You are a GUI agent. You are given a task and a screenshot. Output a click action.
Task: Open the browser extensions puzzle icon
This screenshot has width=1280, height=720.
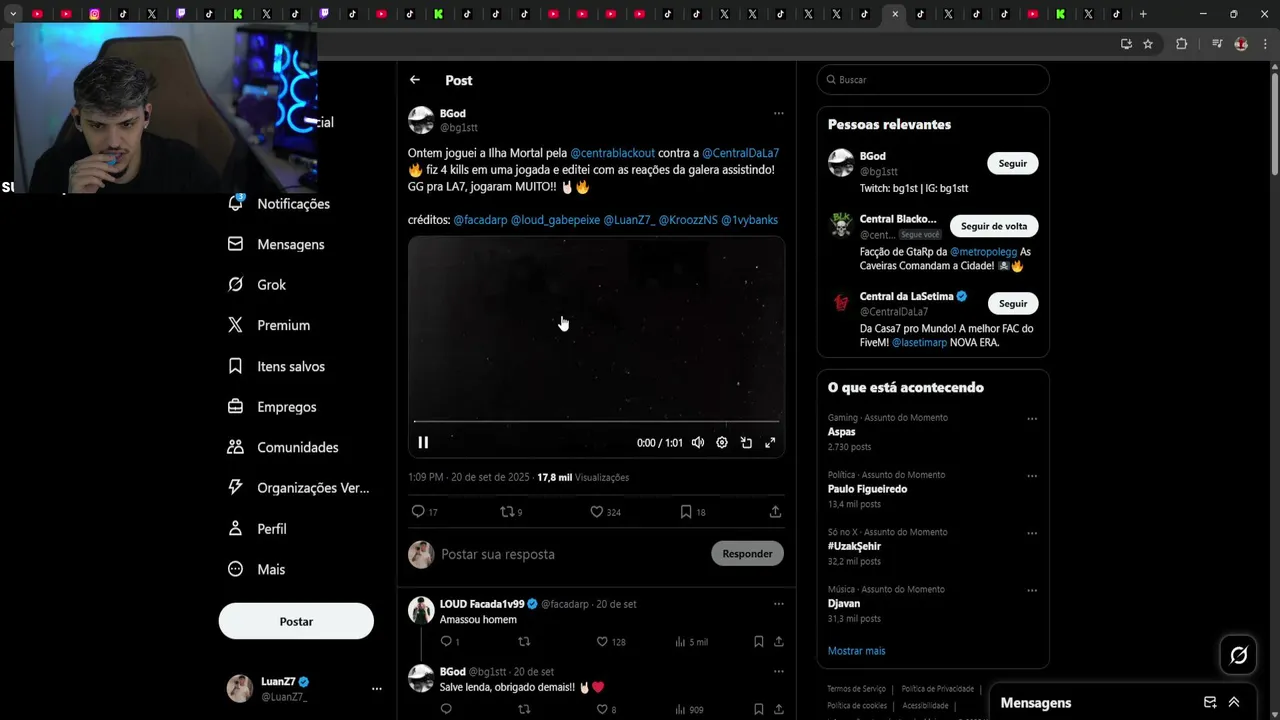pyautogui.click(x=1181, y=44)
